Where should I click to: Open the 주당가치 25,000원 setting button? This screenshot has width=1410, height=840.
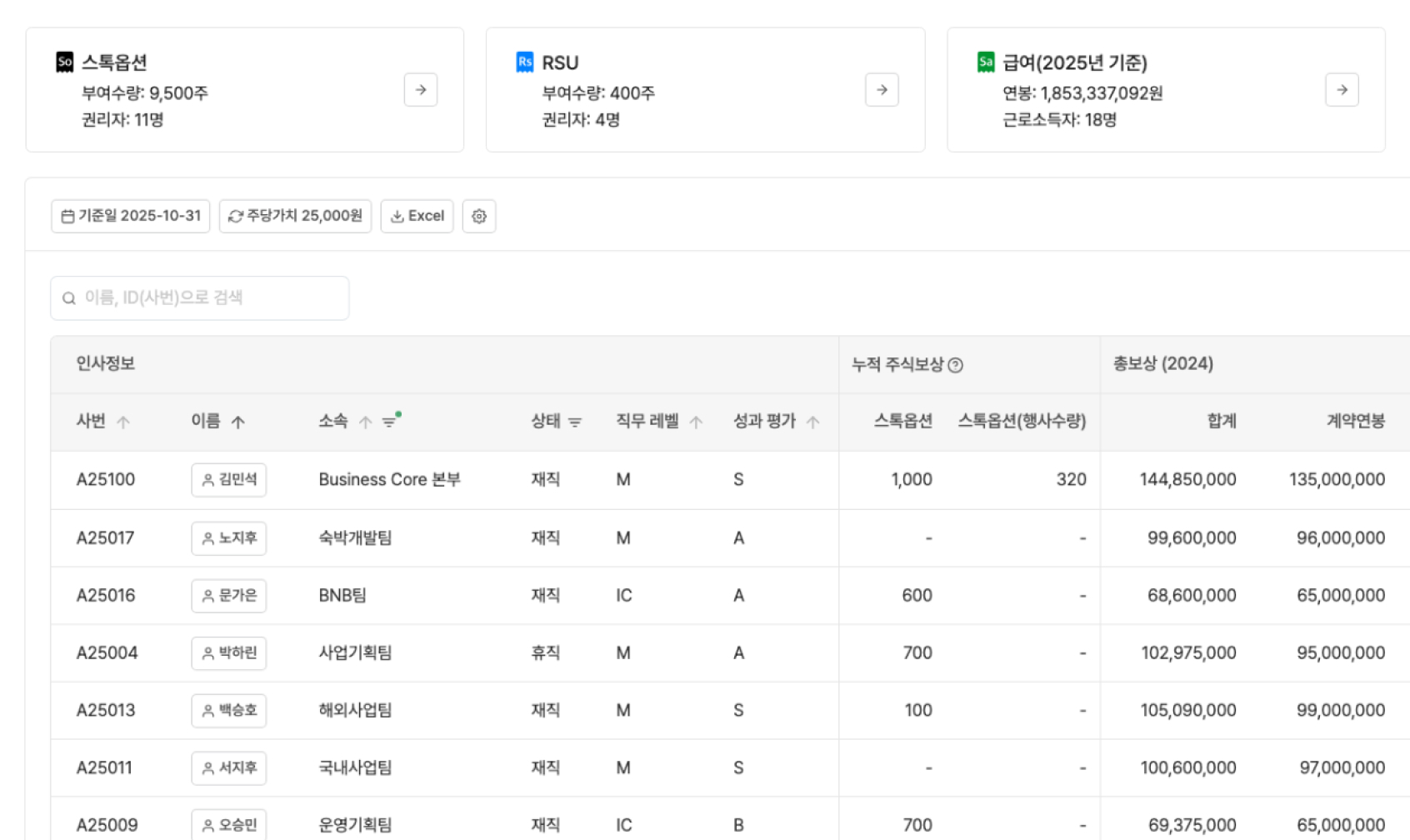(296, 216)
